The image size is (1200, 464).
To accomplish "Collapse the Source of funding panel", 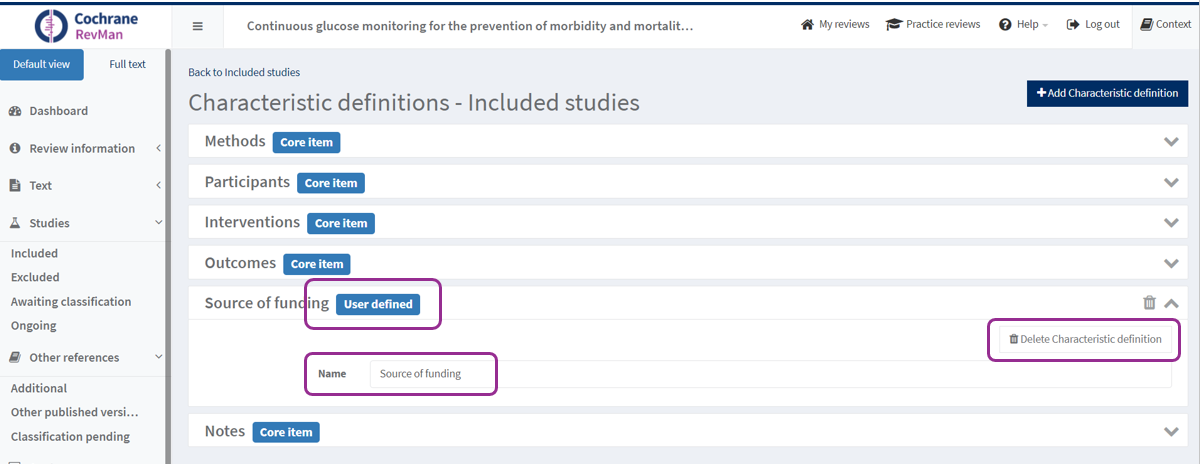I will coord(1172,303).
